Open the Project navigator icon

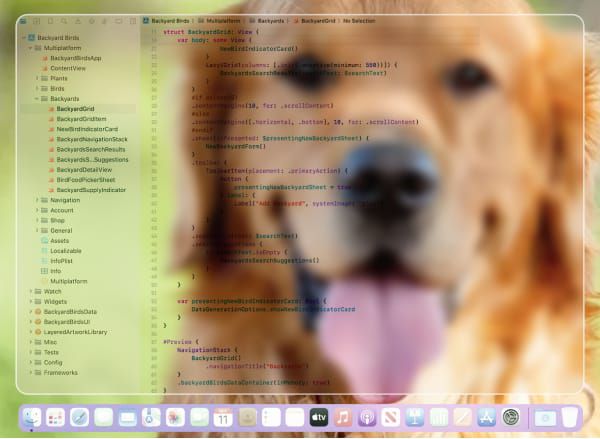pyautogui.click(x=23, y=21)
